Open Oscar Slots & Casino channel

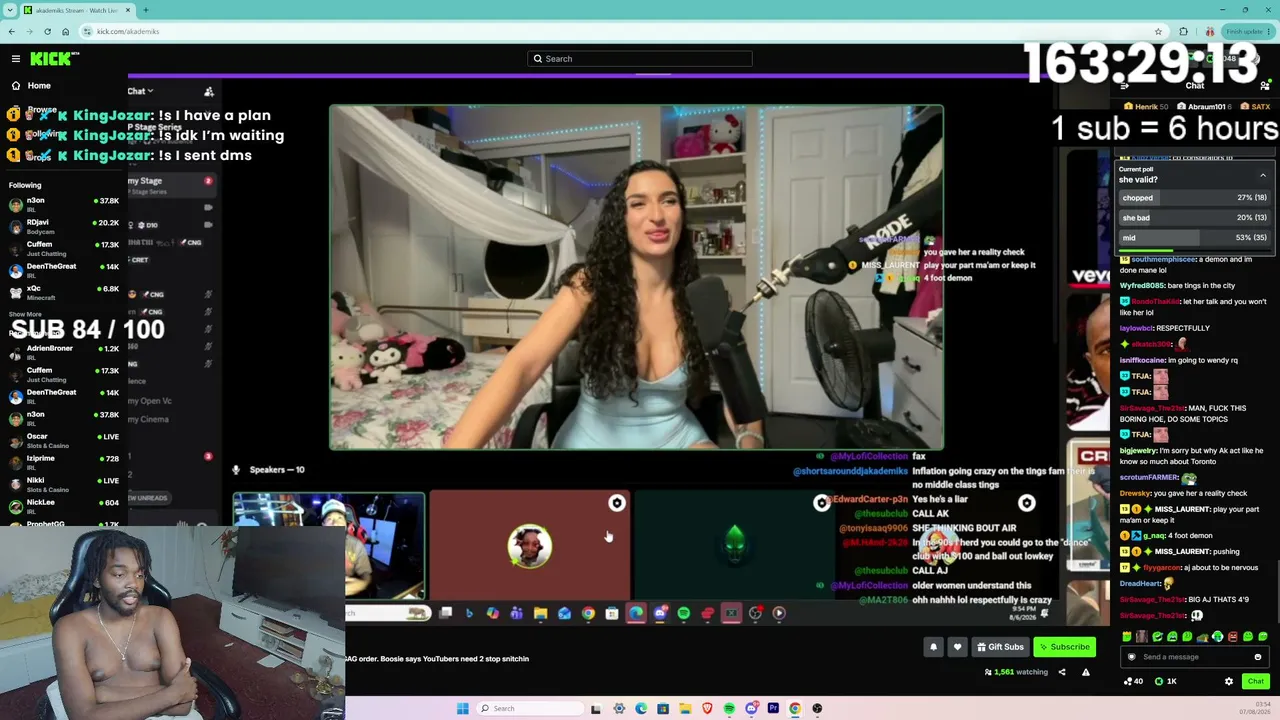[x=63, y=441]
